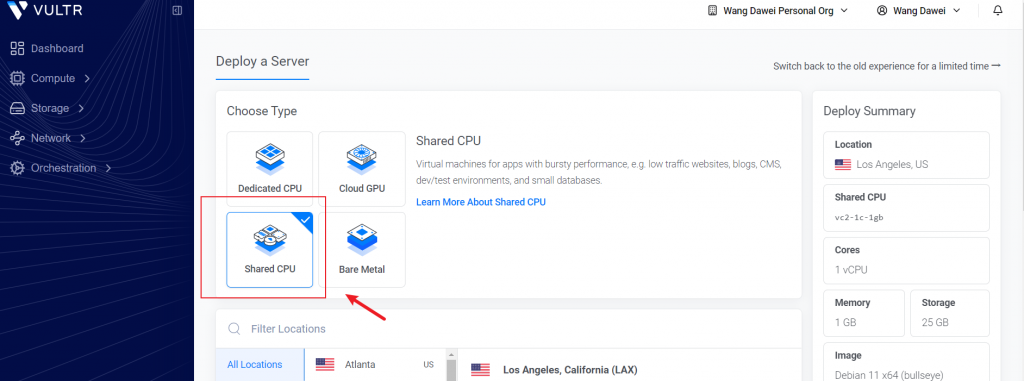Screen dimensions: 1024x381
Task: Click the Deploy Summary heading
Action: (869, 111)
